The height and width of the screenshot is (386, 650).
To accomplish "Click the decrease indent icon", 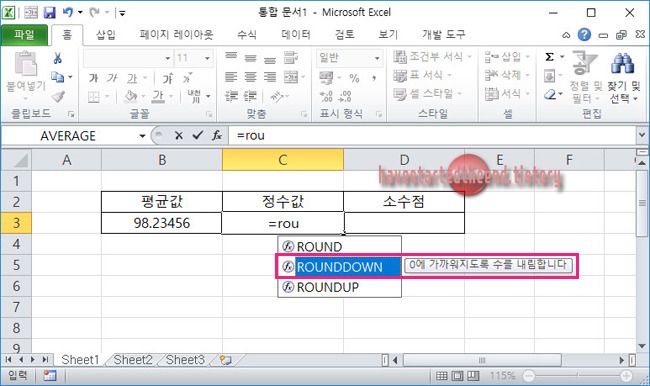I will (x=231, y=96).
